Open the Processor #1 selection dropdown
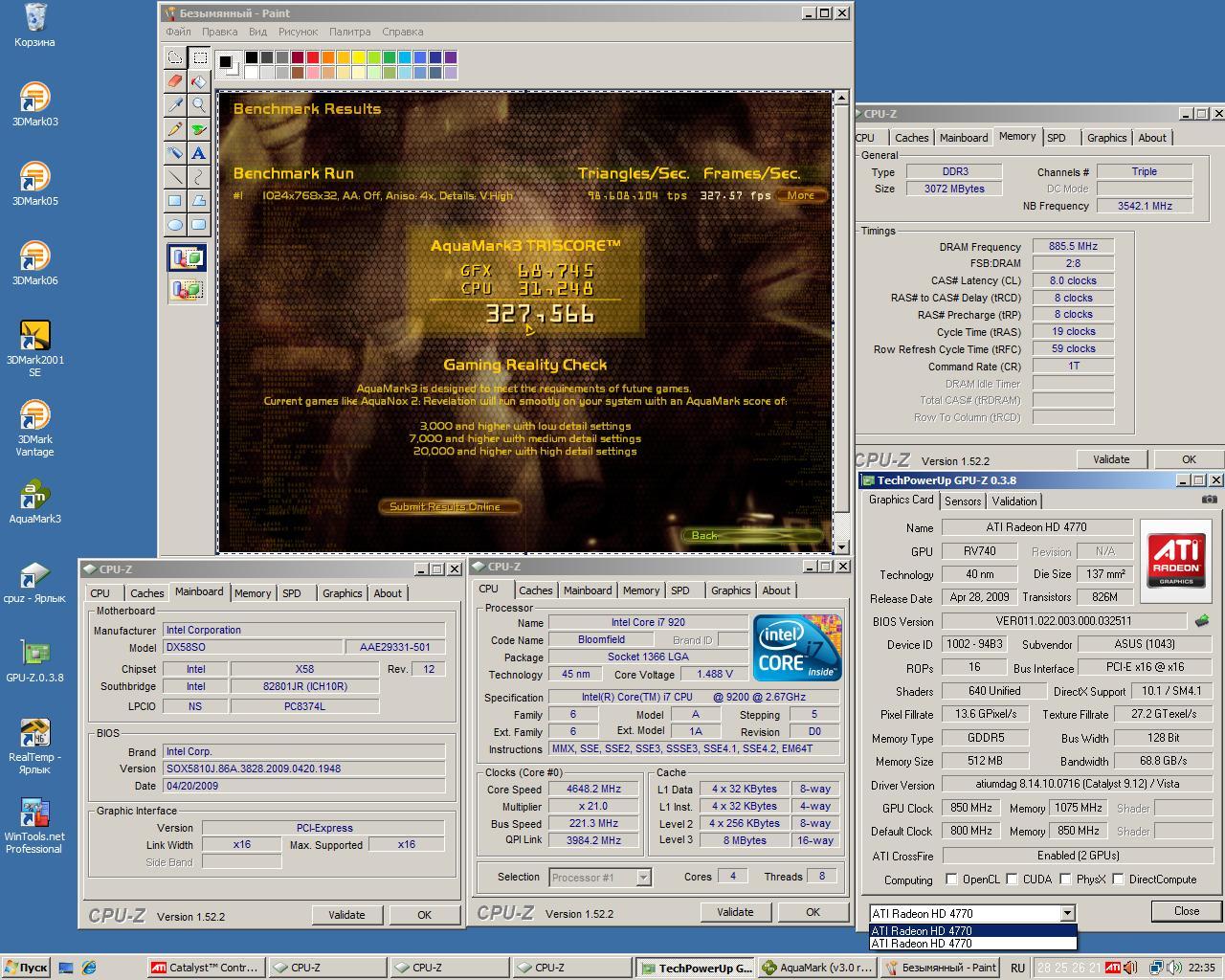Screen dimensions: 1225x980 643,877
